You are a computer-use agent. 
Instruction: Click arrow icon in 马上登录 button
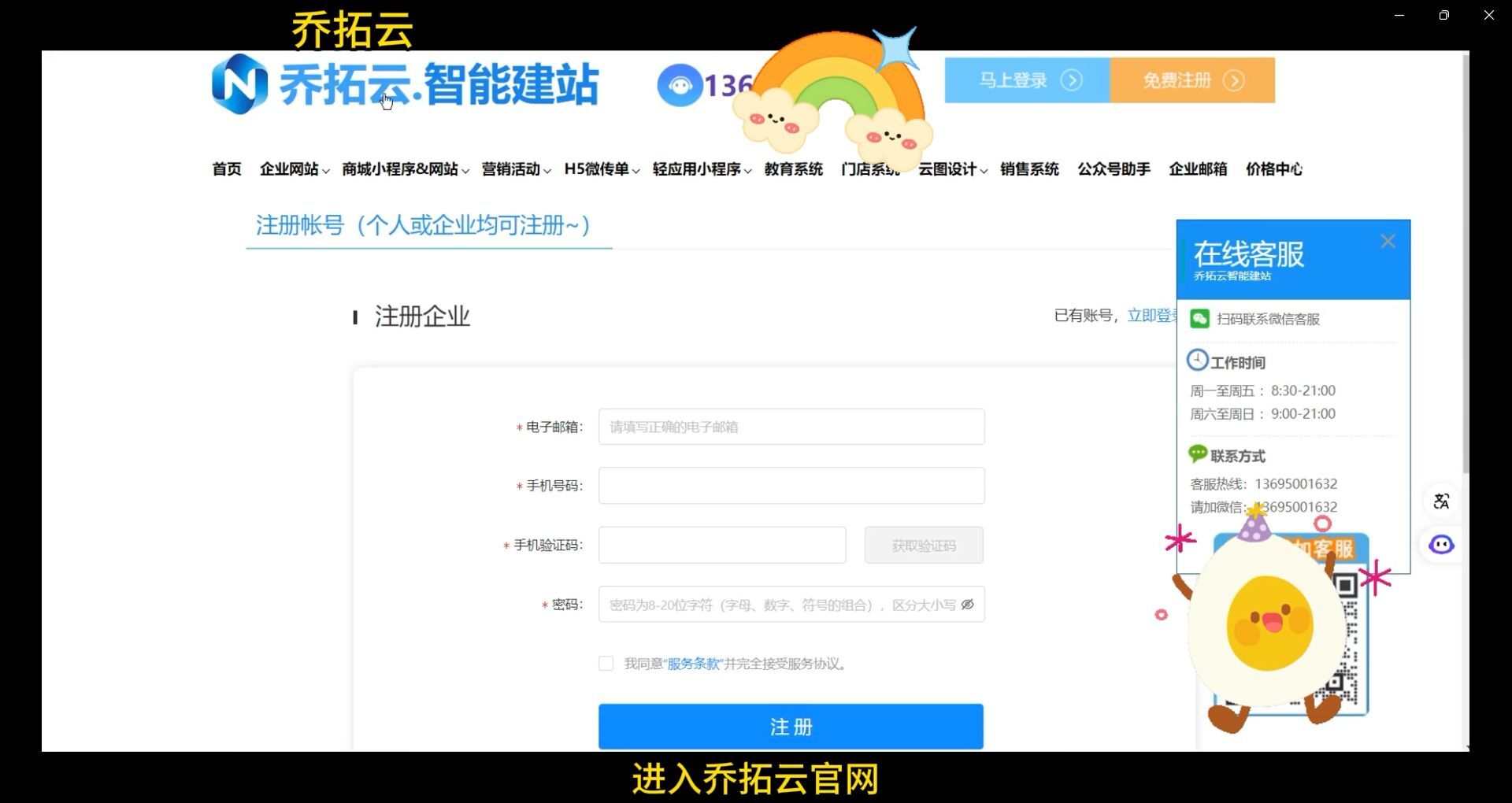tap(1071, 80)
